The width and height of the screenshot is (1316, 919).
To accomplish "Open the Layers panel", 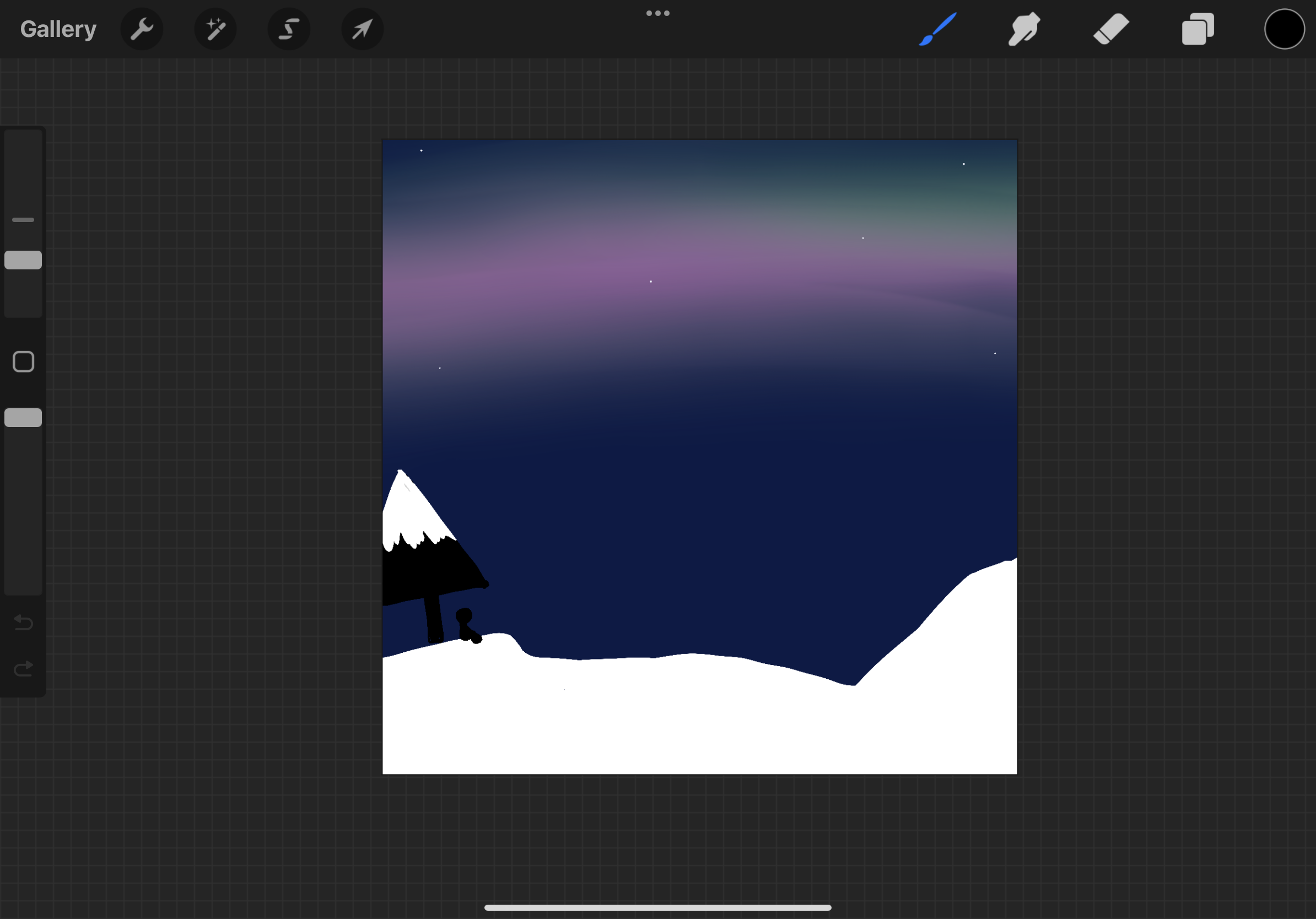I will [1198, 29].
